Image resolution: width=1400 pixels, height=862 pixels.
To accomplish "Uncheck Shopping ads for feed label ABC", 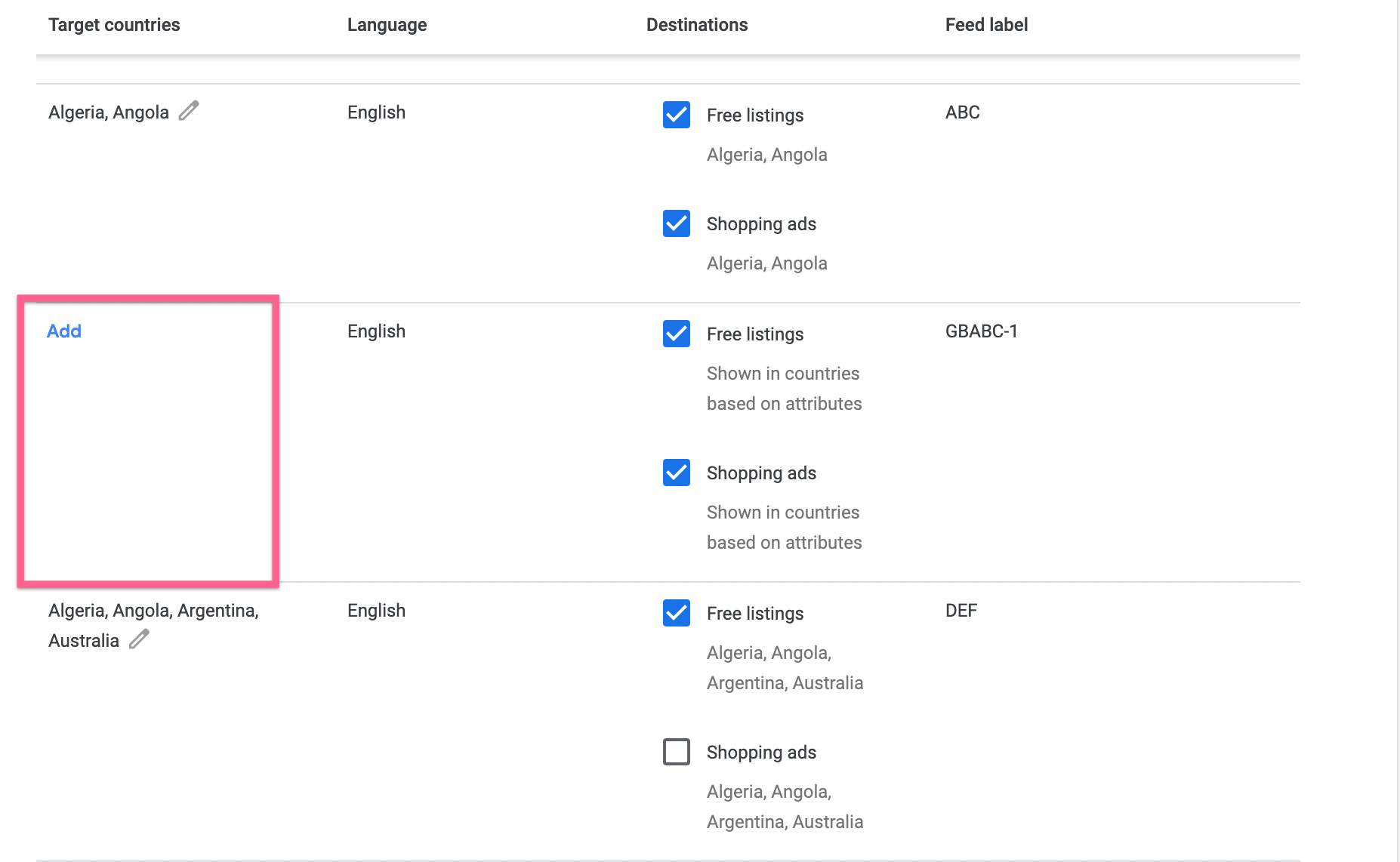I will (677, 223).
